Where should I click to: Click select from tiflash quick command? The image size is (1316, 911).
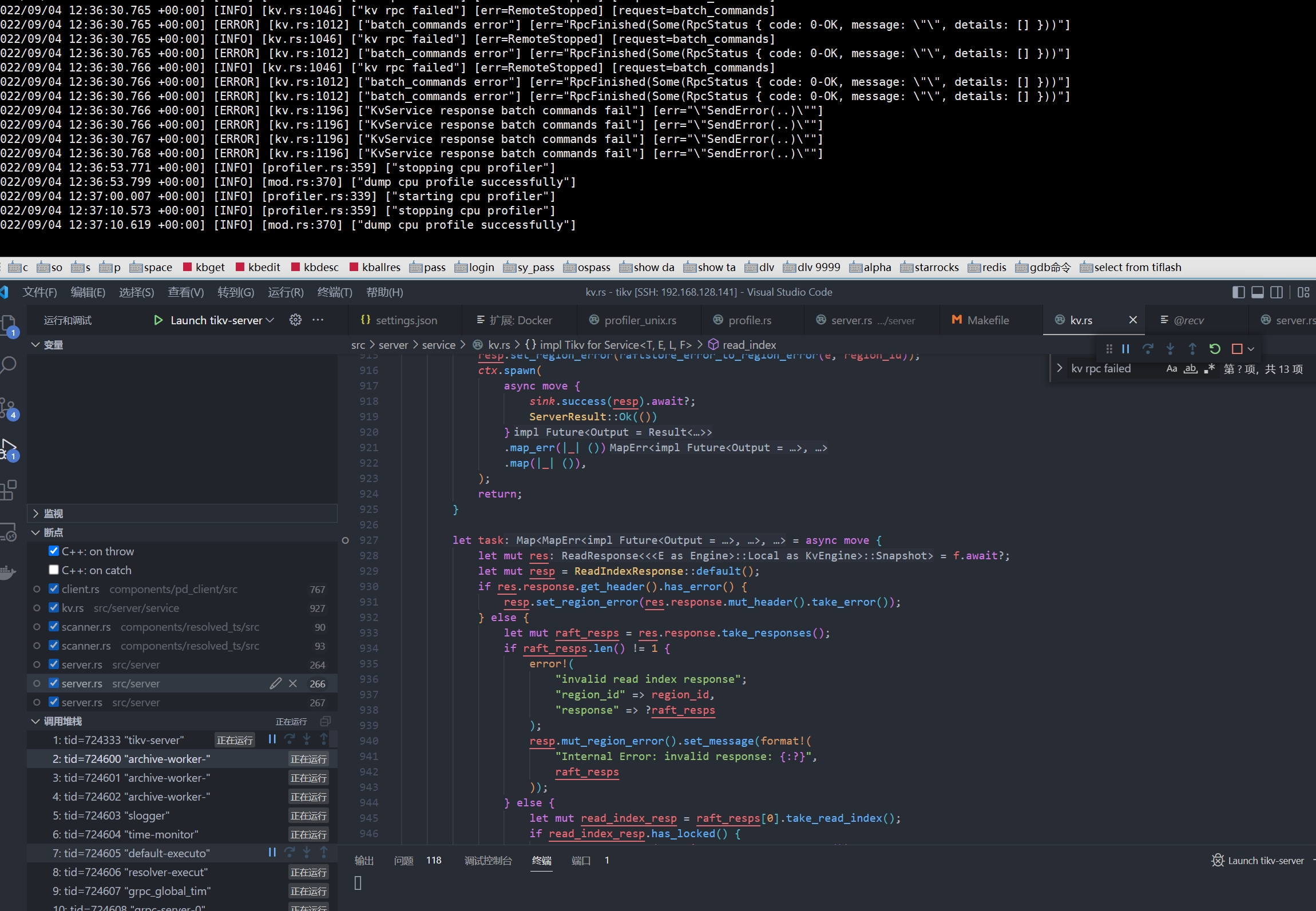pyautogui.click(x=1131, y=267)
